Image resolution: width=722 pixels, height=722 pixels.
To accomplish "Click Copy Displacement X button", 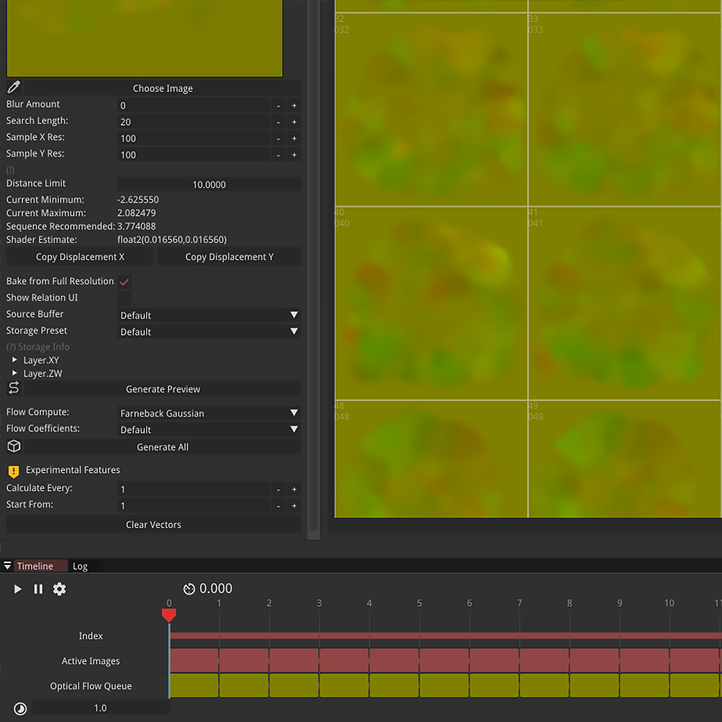I will (x=80, y=256).
